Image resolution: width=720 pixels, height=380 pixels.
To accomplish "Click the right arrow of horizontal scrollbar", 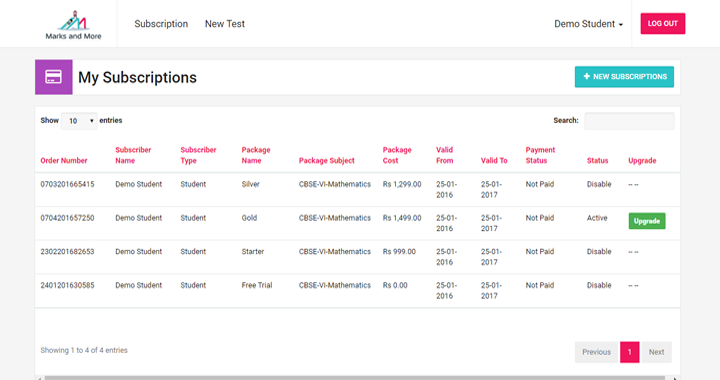I will (675, 378).
